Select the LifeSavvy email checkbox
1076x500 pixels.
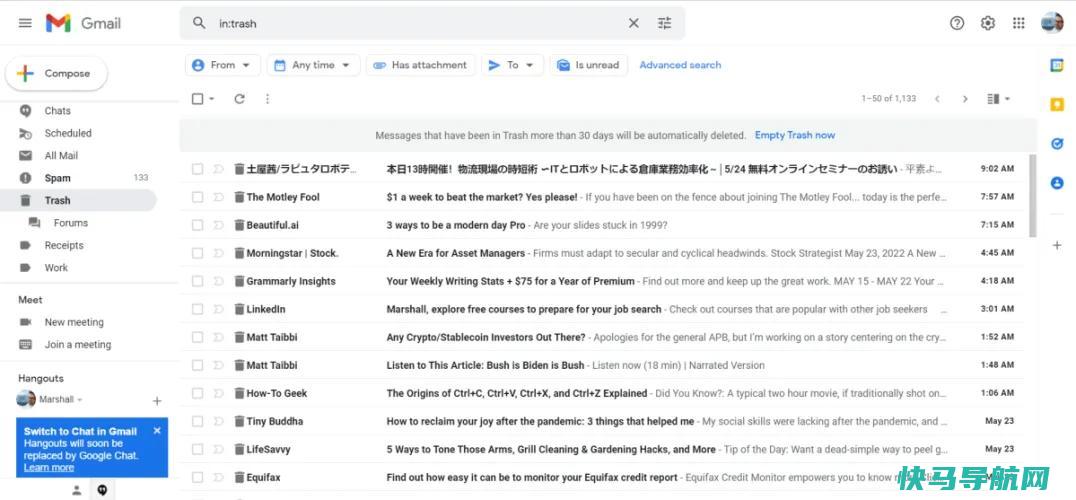point(198,449)
